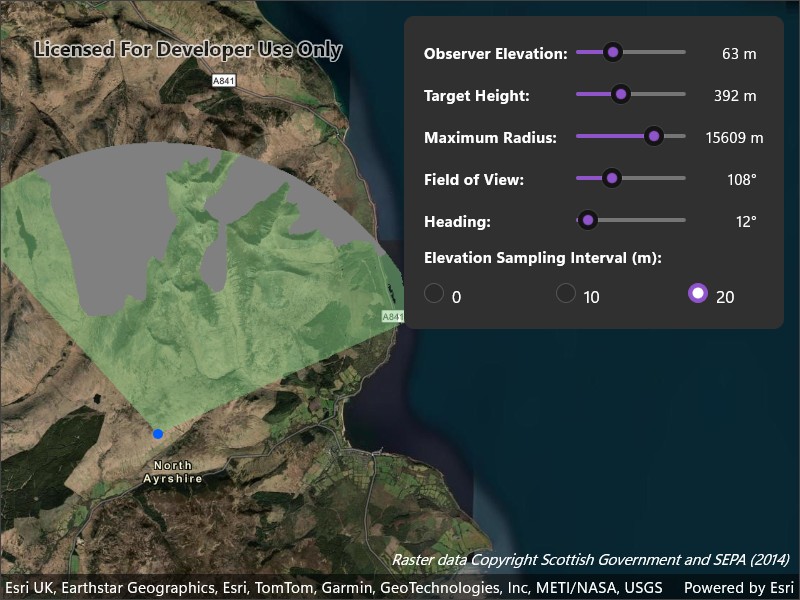Click the 12° heading value
Image resolution: width=800 pixels, height=600 pixels.
(x=746, y=221)
